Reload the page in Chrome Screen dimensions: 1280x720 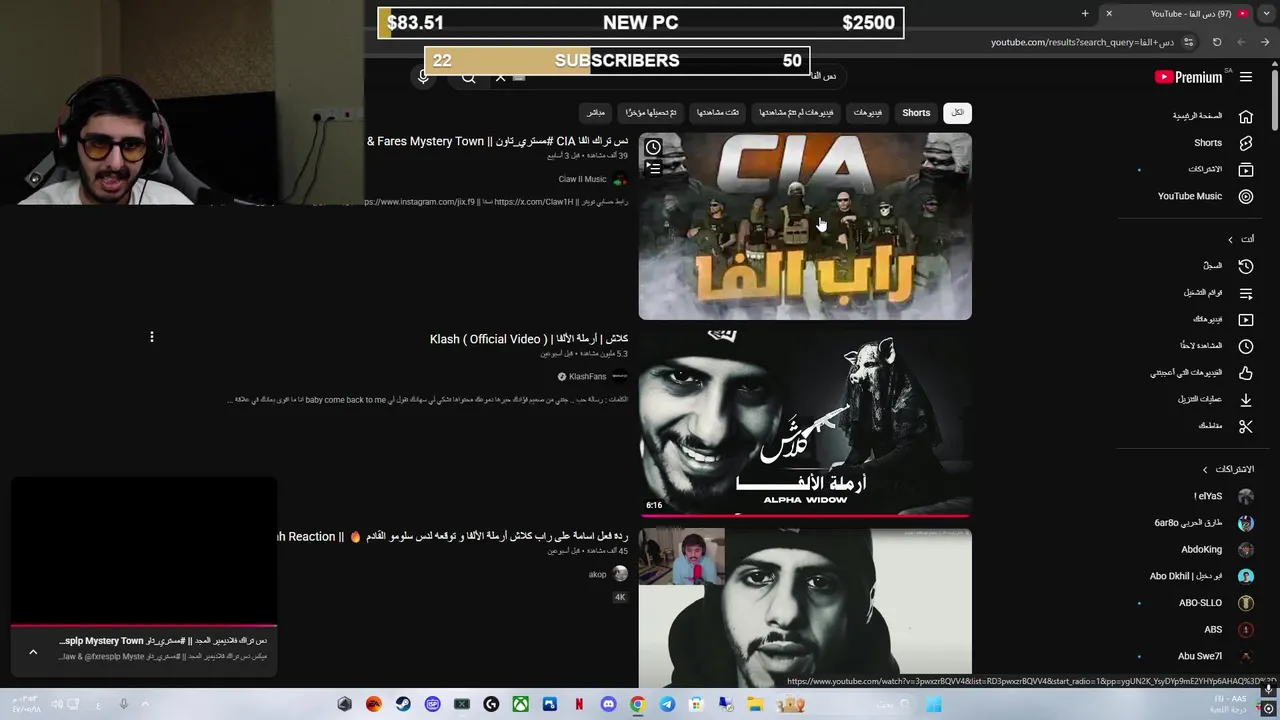[x=1217, y=42]
